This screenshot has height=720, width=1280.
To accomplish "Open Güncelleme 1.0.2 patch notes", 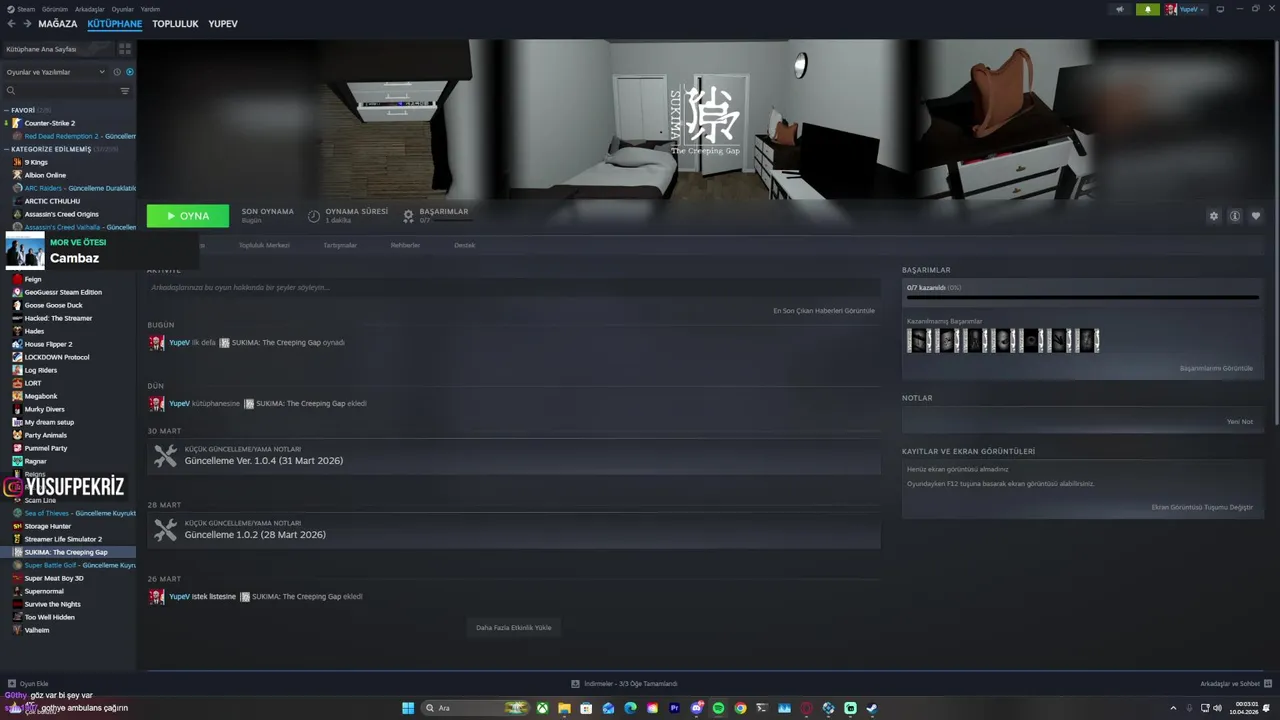I will click(513, 530).
